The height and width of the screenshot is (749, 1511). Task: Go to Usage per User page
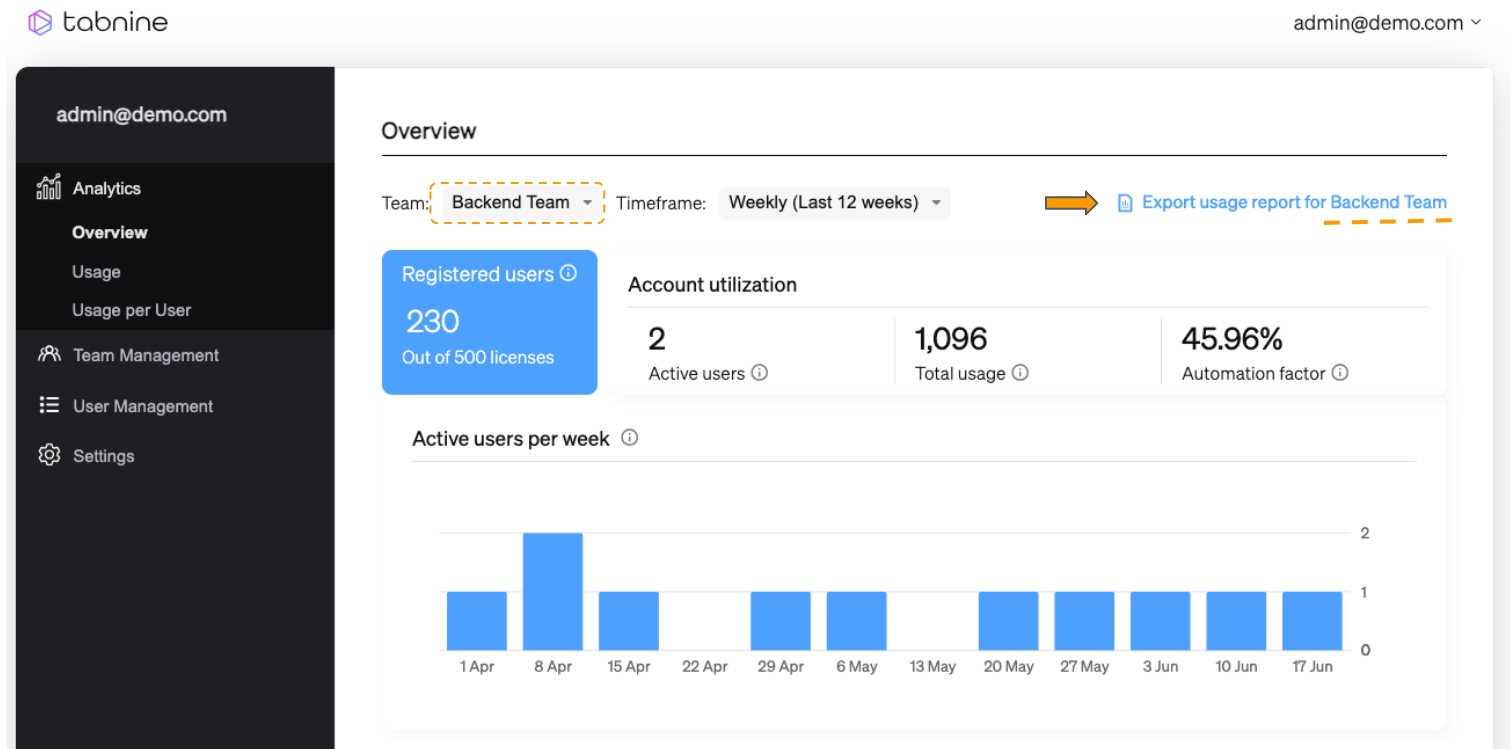click(x=131, y=310)
